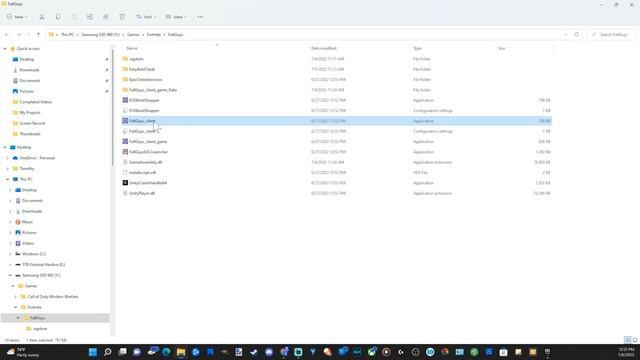Expand the Windows (C:) drive node
The width and height of the screenshot is (640, 360).
10,254
